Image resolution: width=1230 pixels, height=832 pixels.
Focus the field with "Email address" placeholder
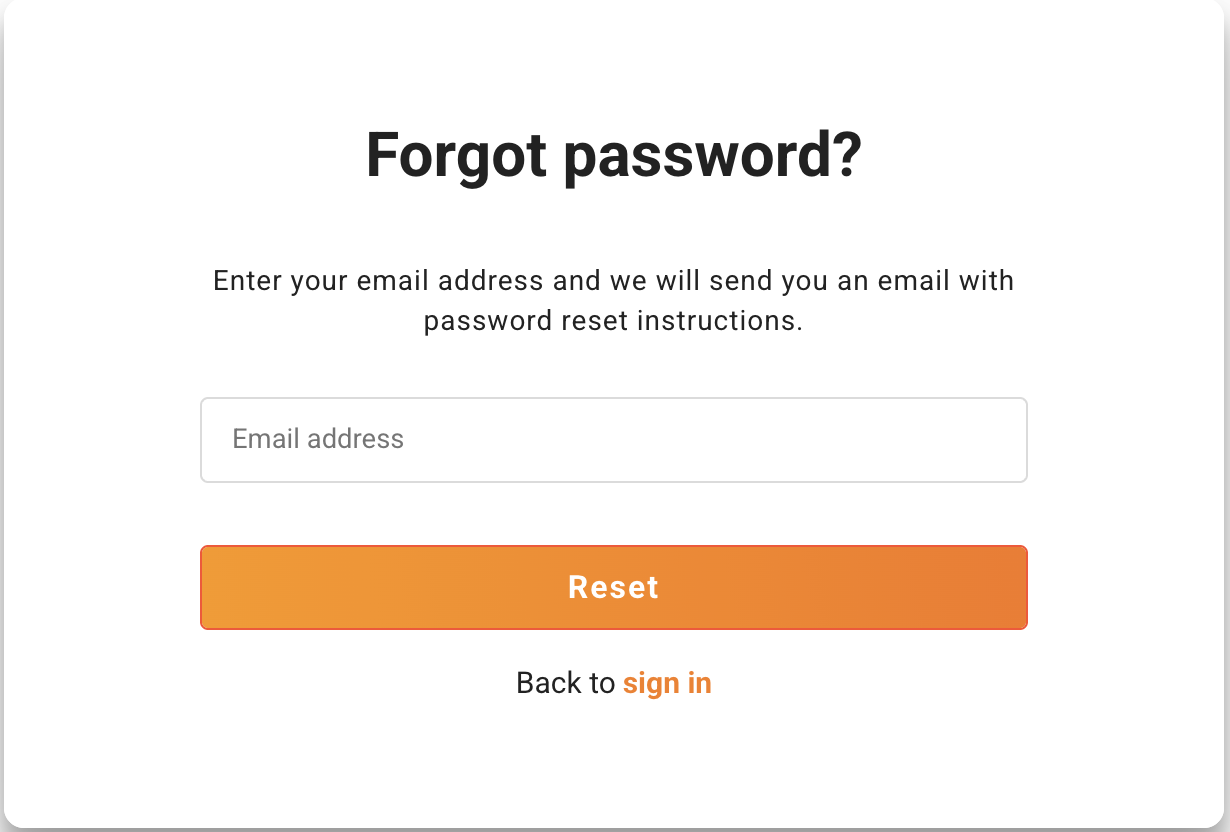point(613,440)
